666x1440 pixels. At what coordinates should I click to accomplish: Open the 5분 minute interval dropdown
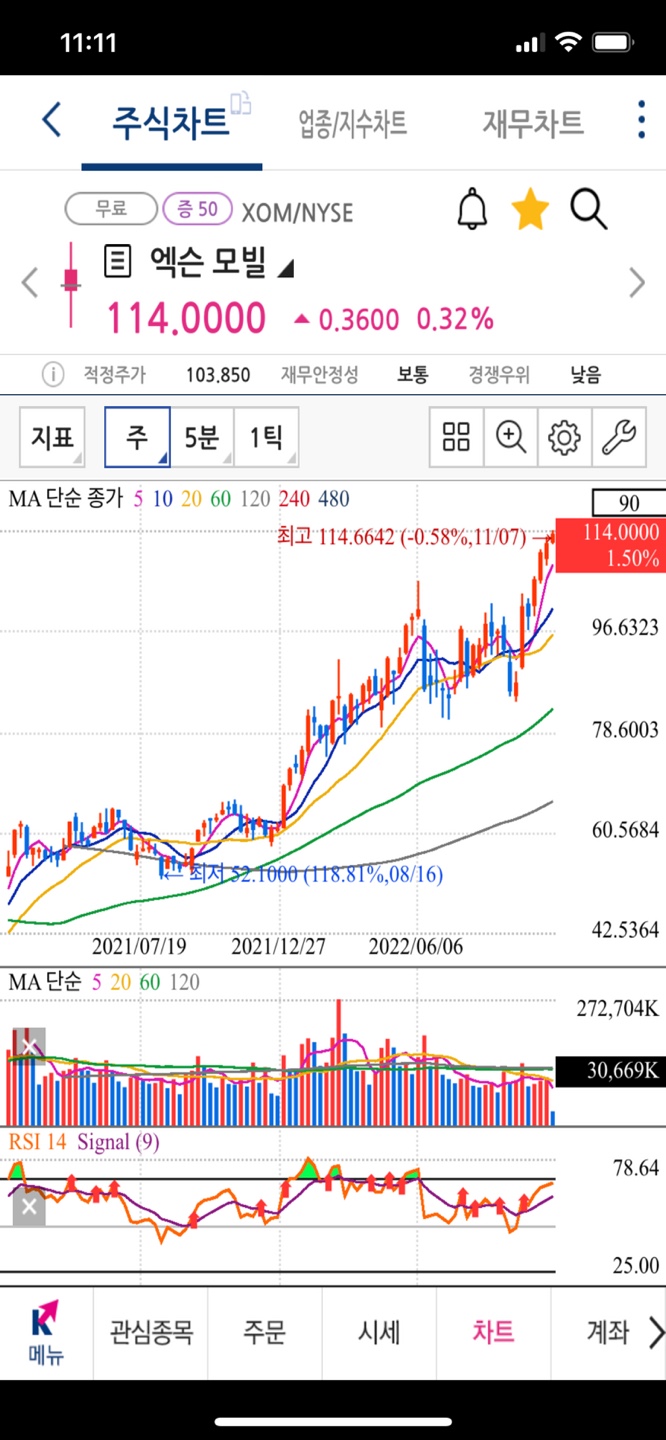pos(202,437)
